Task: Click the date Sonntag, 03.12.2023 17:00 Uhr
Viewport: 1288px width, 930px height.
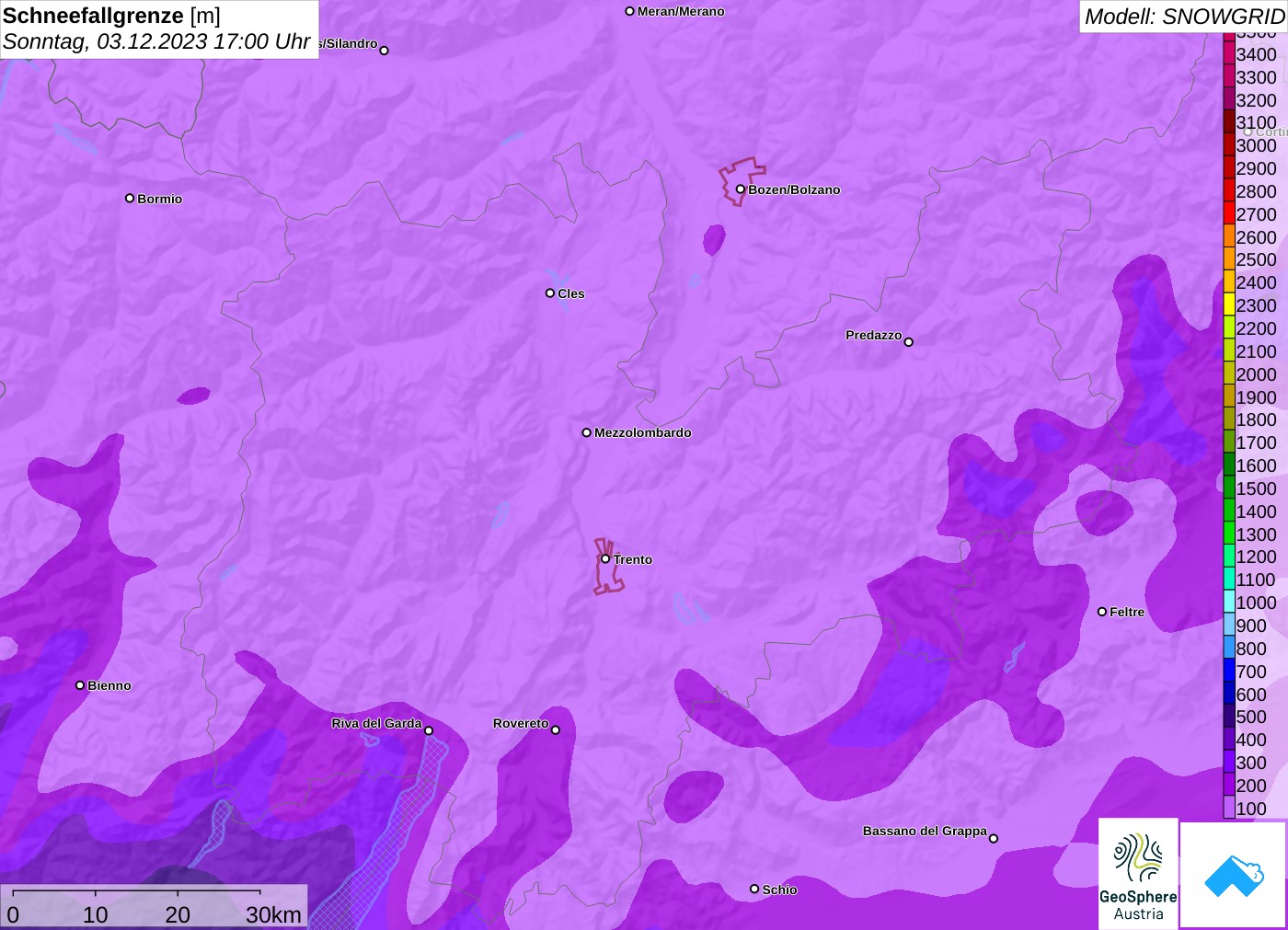Action: [x=156, y=41]
